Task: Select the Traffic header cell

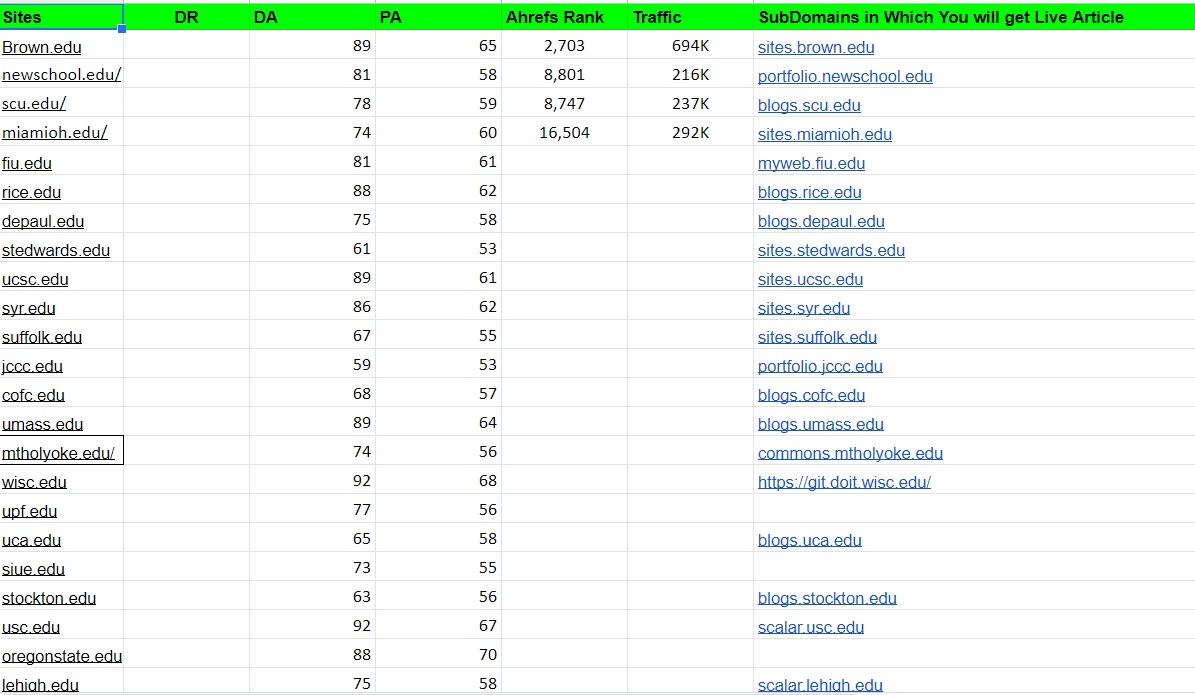Action: click(x=690, y=17)
